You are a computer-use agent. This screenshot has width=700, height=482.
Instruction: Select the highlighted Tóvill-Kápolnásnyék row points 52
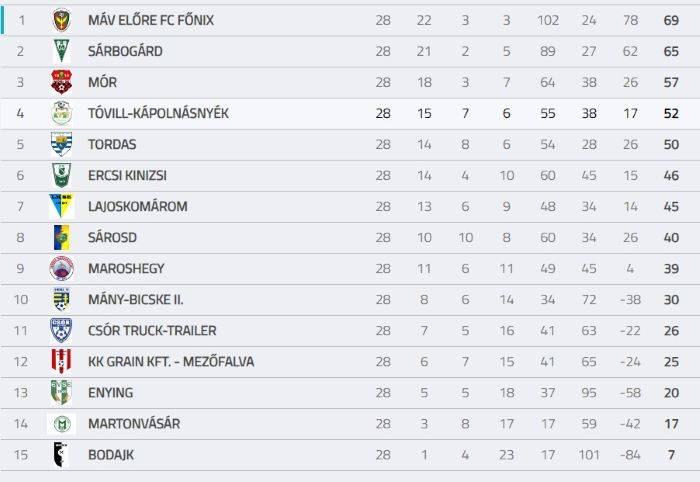tap(671, 113)
